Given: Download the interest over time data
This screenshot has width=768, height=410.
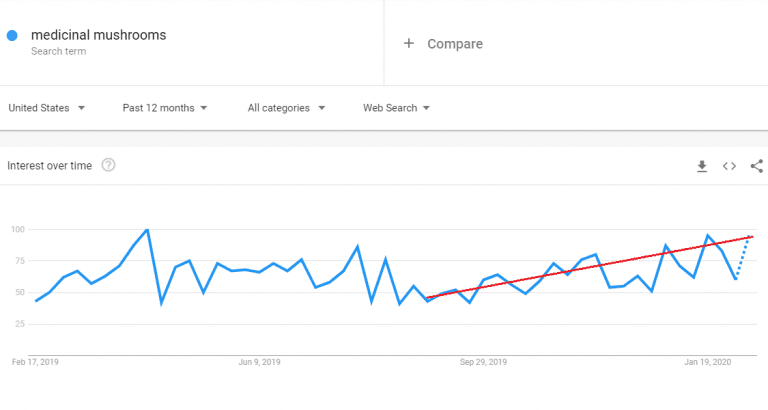Looking at the screenshot, I should pyautogui.click(x=702, y=166).
